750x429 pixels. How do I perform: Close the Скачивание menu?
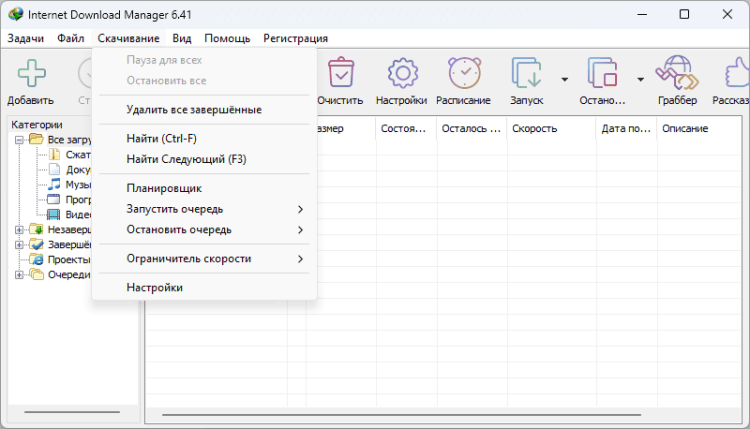point(129,38)
